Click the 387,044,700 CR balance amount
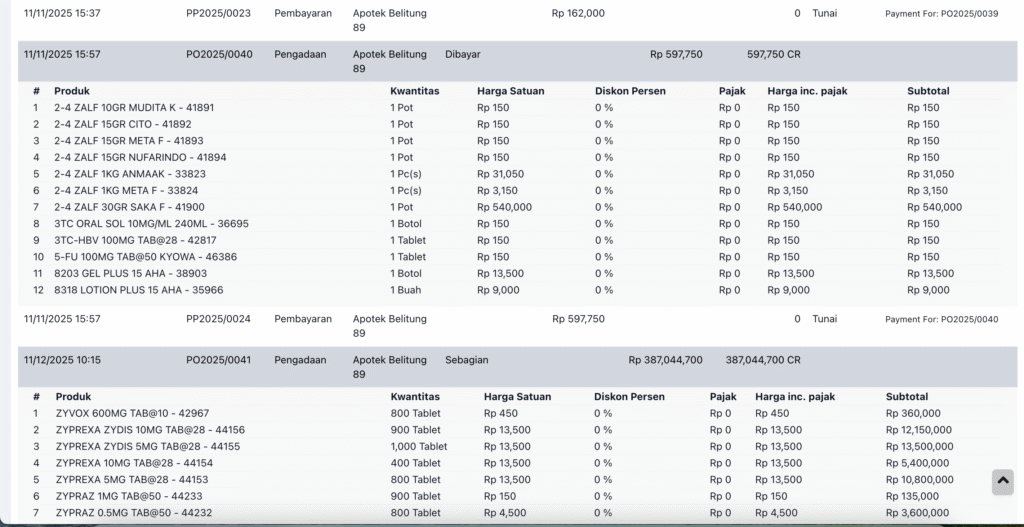This screenshot has width=1024, height=527. (x=762, y=359)
